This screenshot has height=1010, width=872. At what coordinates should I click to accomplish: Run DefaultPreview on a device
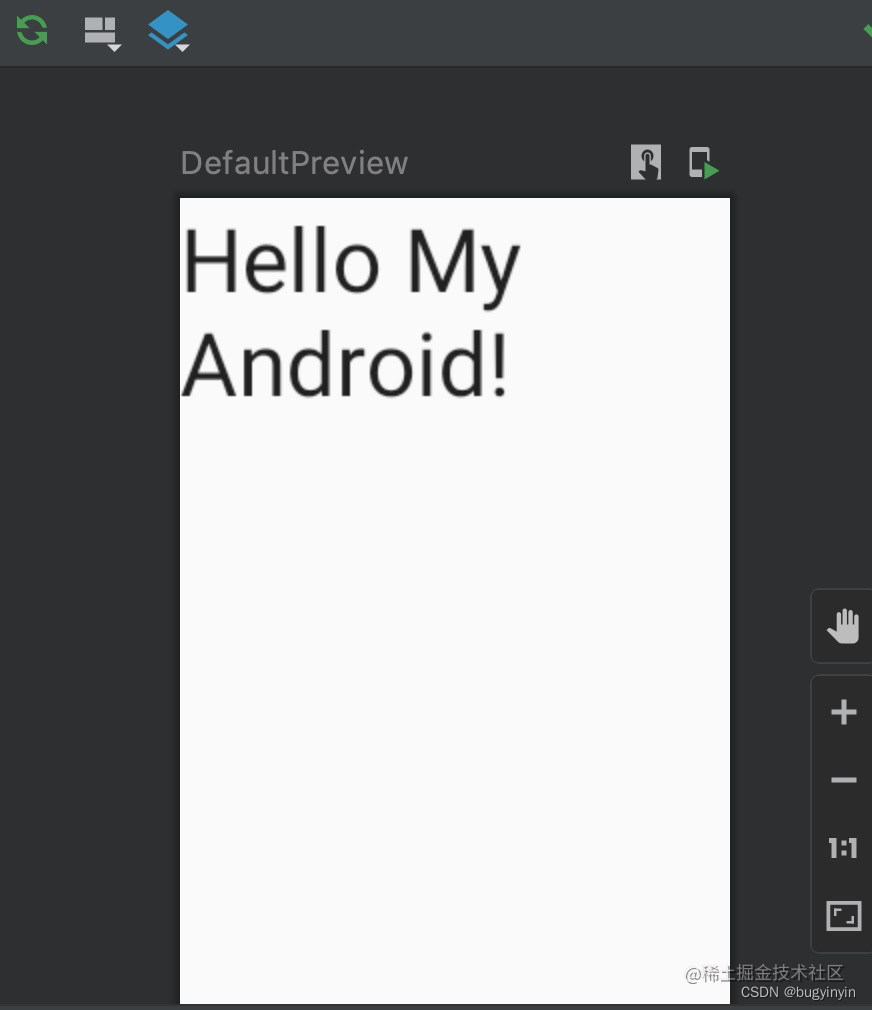click(x=701, y=161)
